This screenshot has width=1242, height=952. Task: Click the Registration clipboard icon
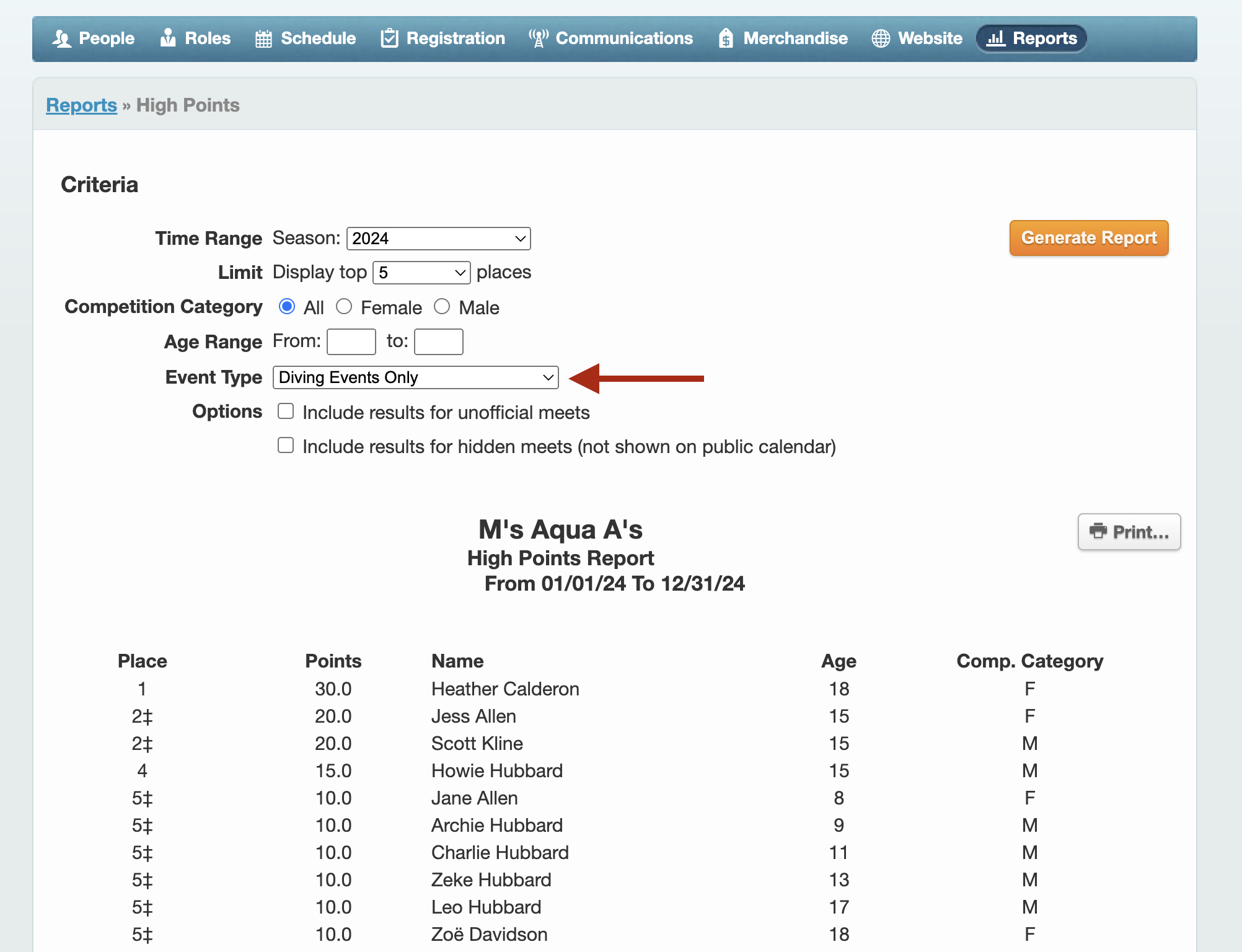[x=389, y=38]
